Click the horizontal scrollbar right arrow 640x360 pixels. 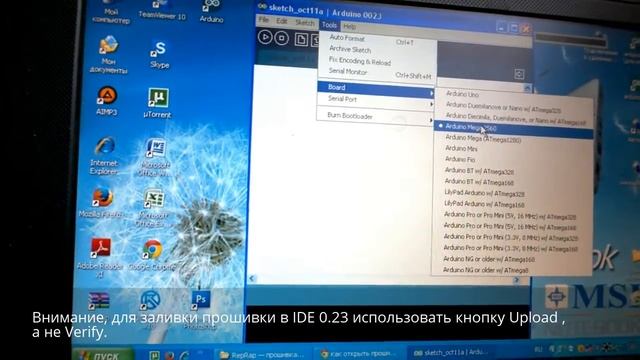517,280
